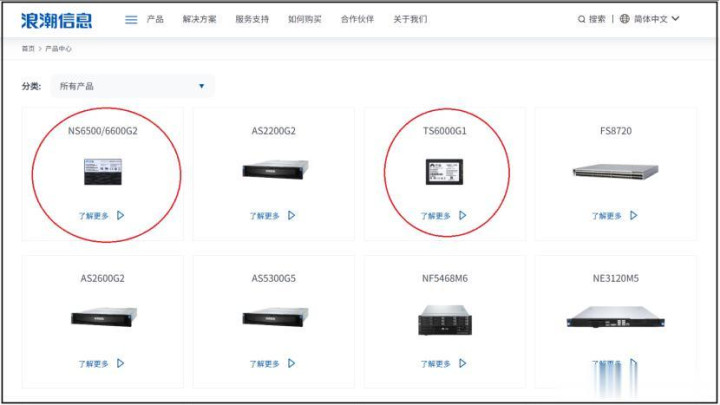Click 了解更多 under FS8720

[607, 216]
